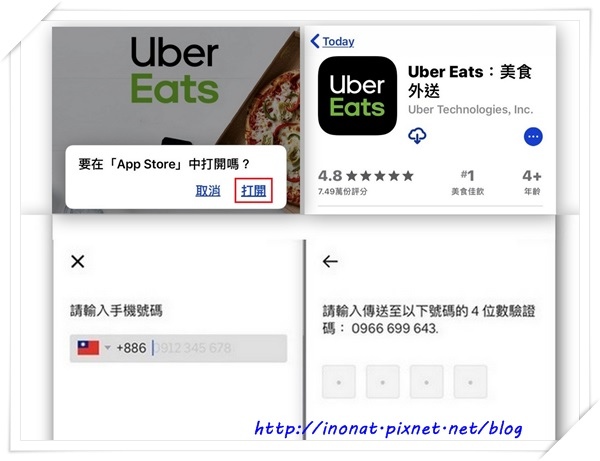The image size is (600, 461).
Task: Tap the 4.8 star rating
Action: click(365, 182)
